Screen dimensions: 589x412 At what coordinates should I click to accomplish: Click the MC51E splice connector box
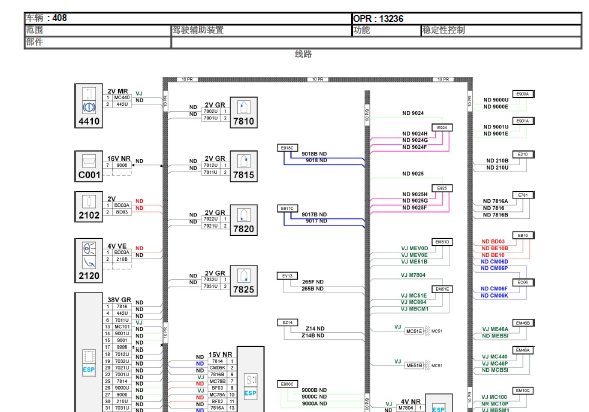coord(414,331)
